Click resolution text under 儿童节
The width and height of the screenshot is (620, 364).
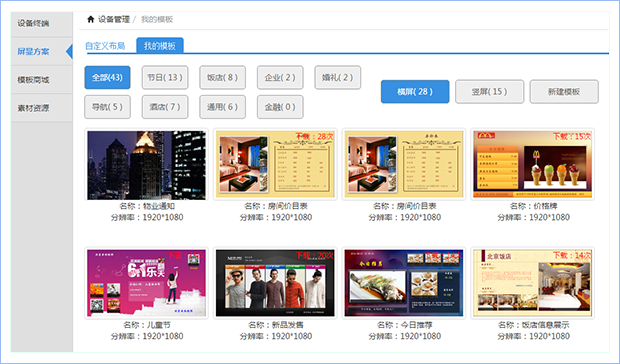coord(147,336)
